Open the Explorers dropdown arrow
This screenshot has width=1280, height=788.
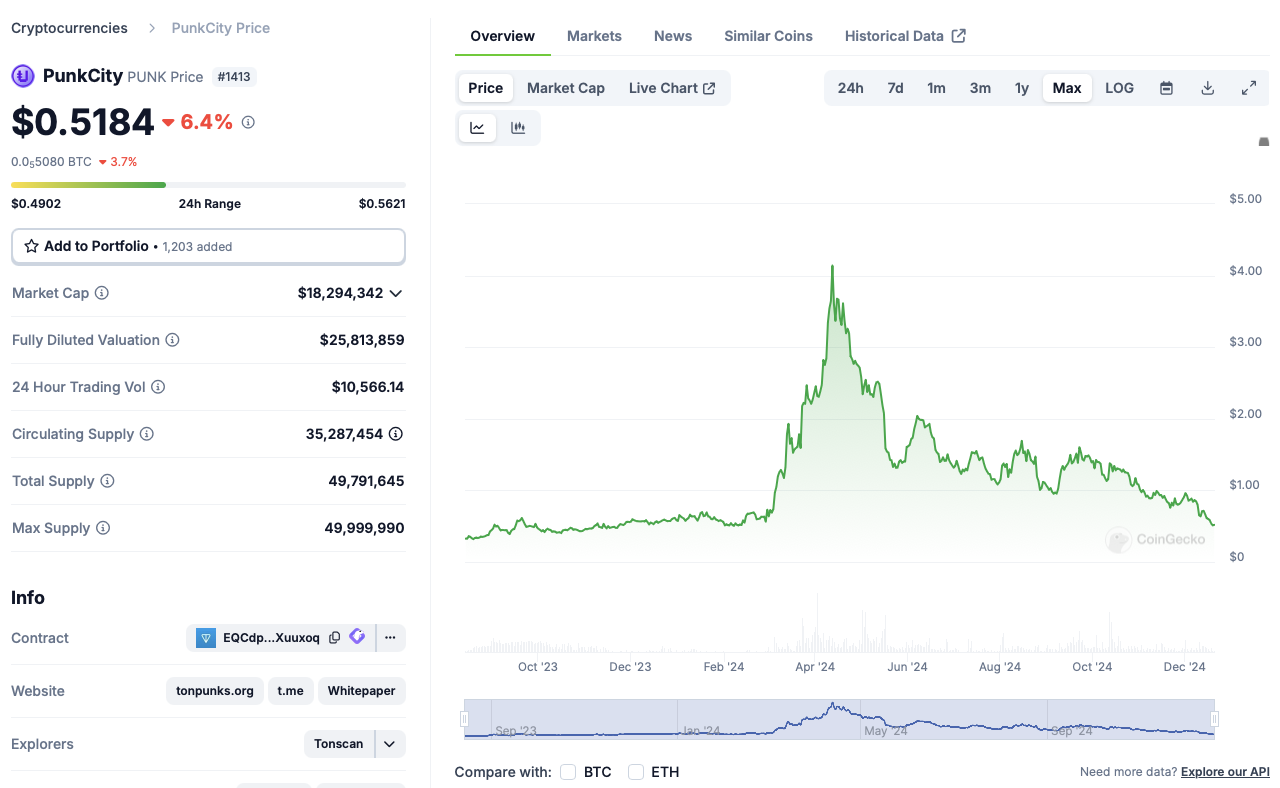click(x=390, y=744)
